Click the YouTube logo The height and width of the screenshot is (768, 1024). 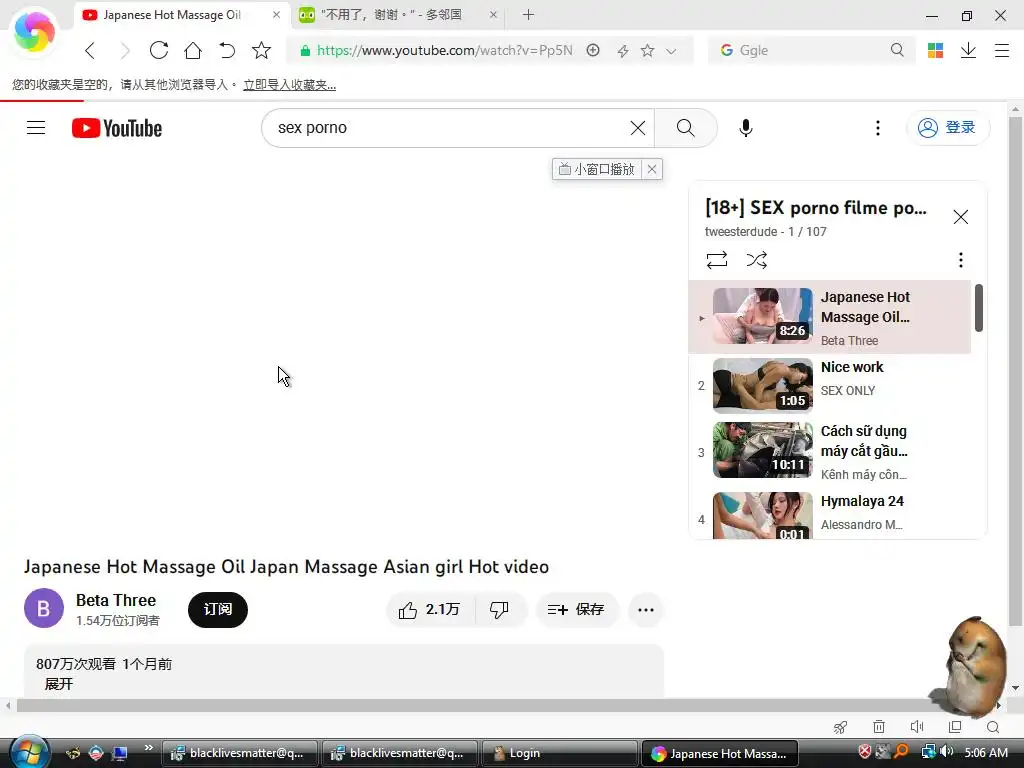[117, 128]
